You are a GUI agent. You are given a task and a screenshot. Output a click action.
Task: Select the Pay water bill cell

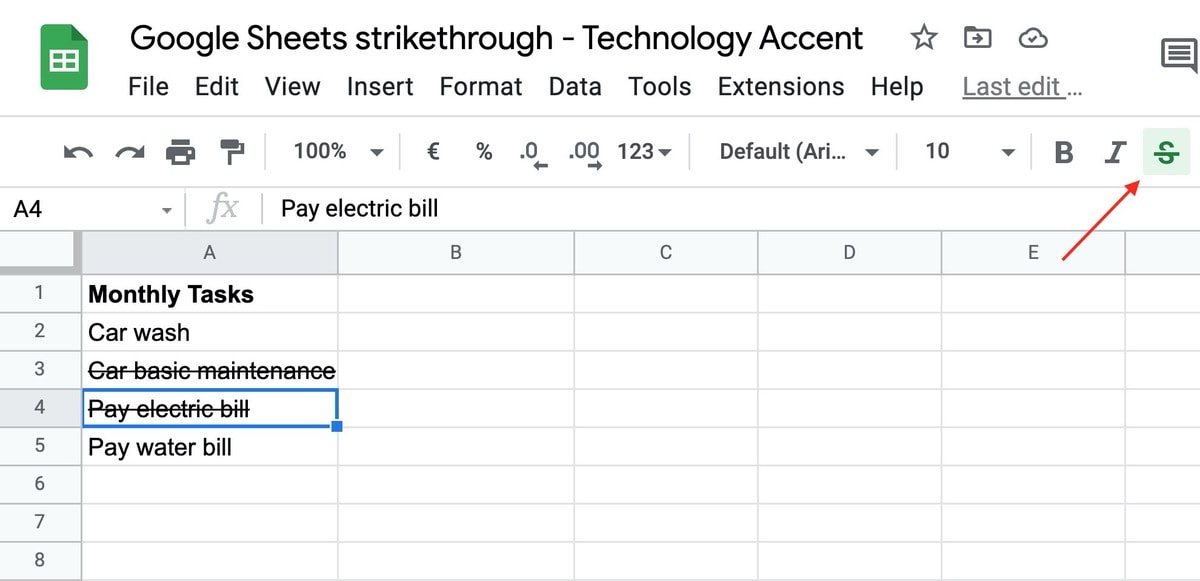click(x=210, y=446)
